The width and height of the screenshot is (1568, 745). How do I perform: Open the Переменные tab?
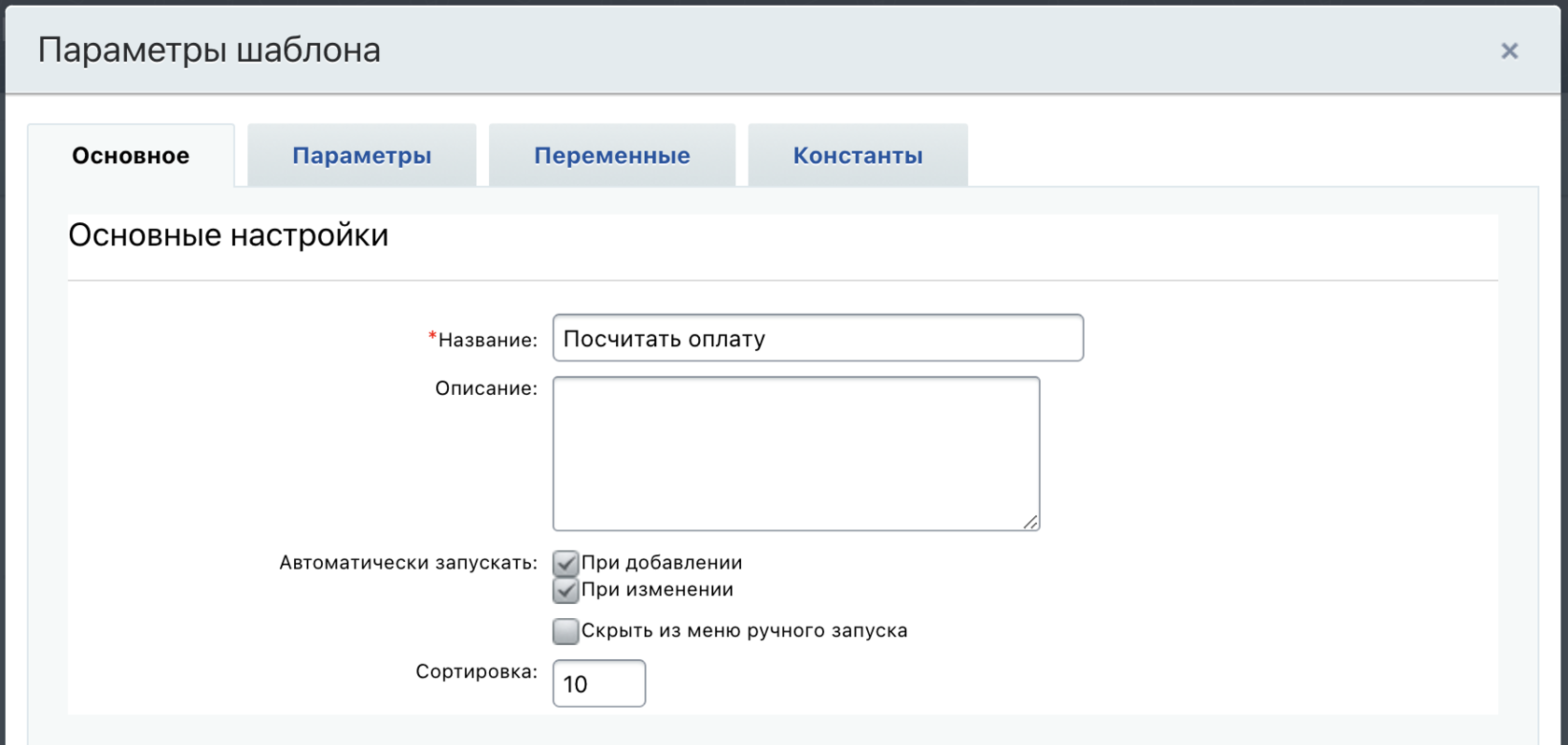(x=611, y=156)
